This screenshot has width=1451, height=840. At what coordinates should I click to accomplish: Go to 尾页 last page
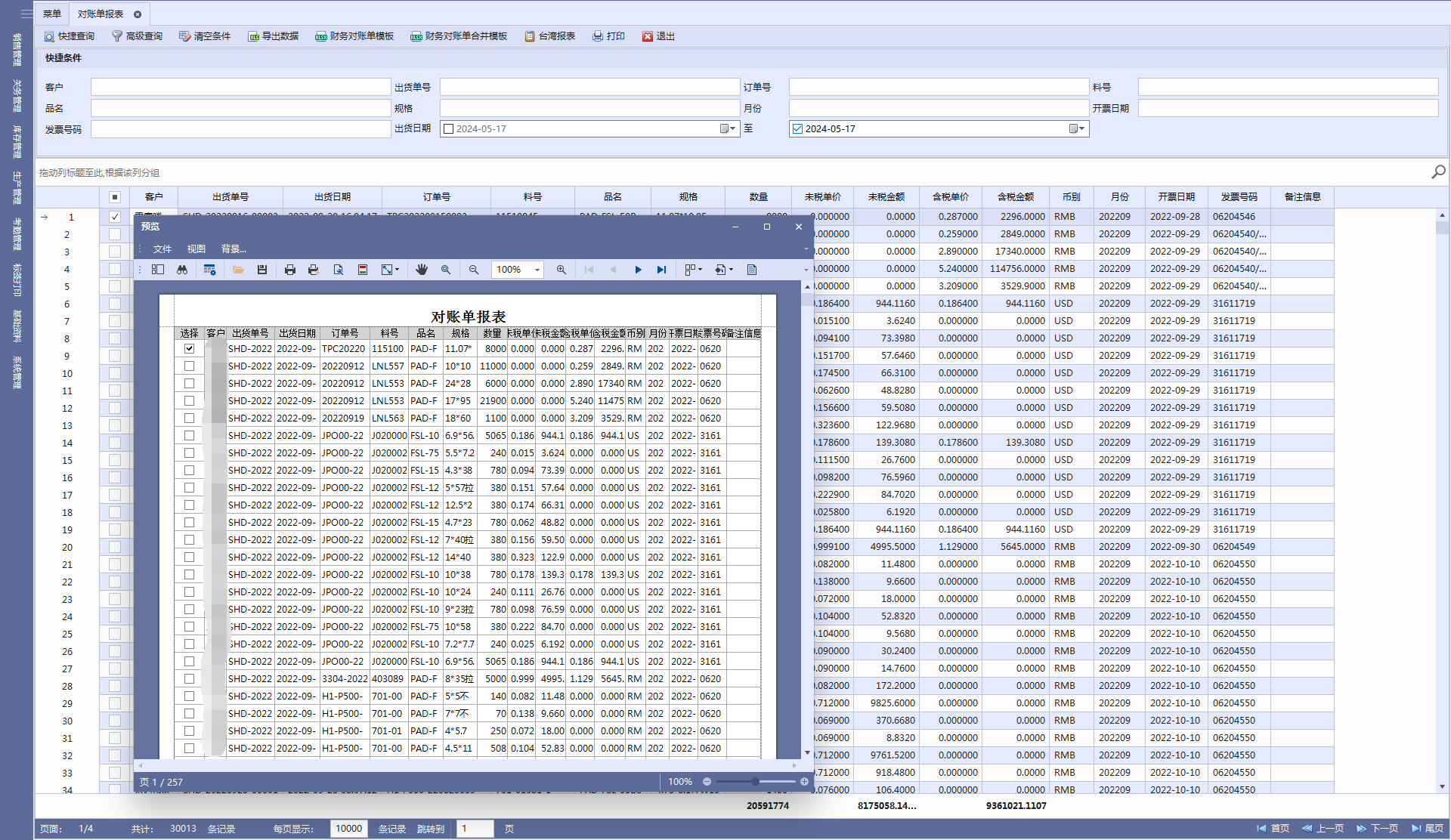pos(1427,829)
